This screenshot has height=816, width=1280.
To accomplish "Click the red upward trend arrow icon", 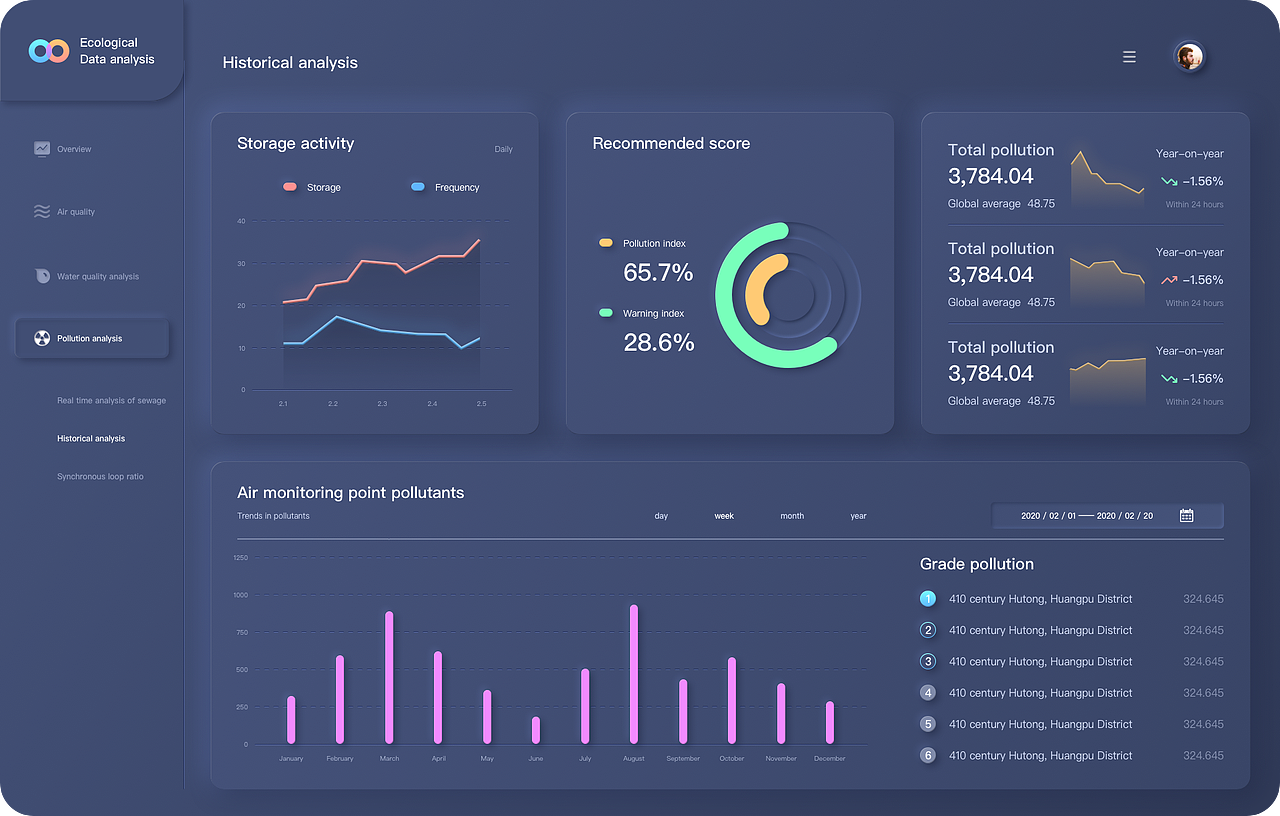I will [x=1169, y=280].
